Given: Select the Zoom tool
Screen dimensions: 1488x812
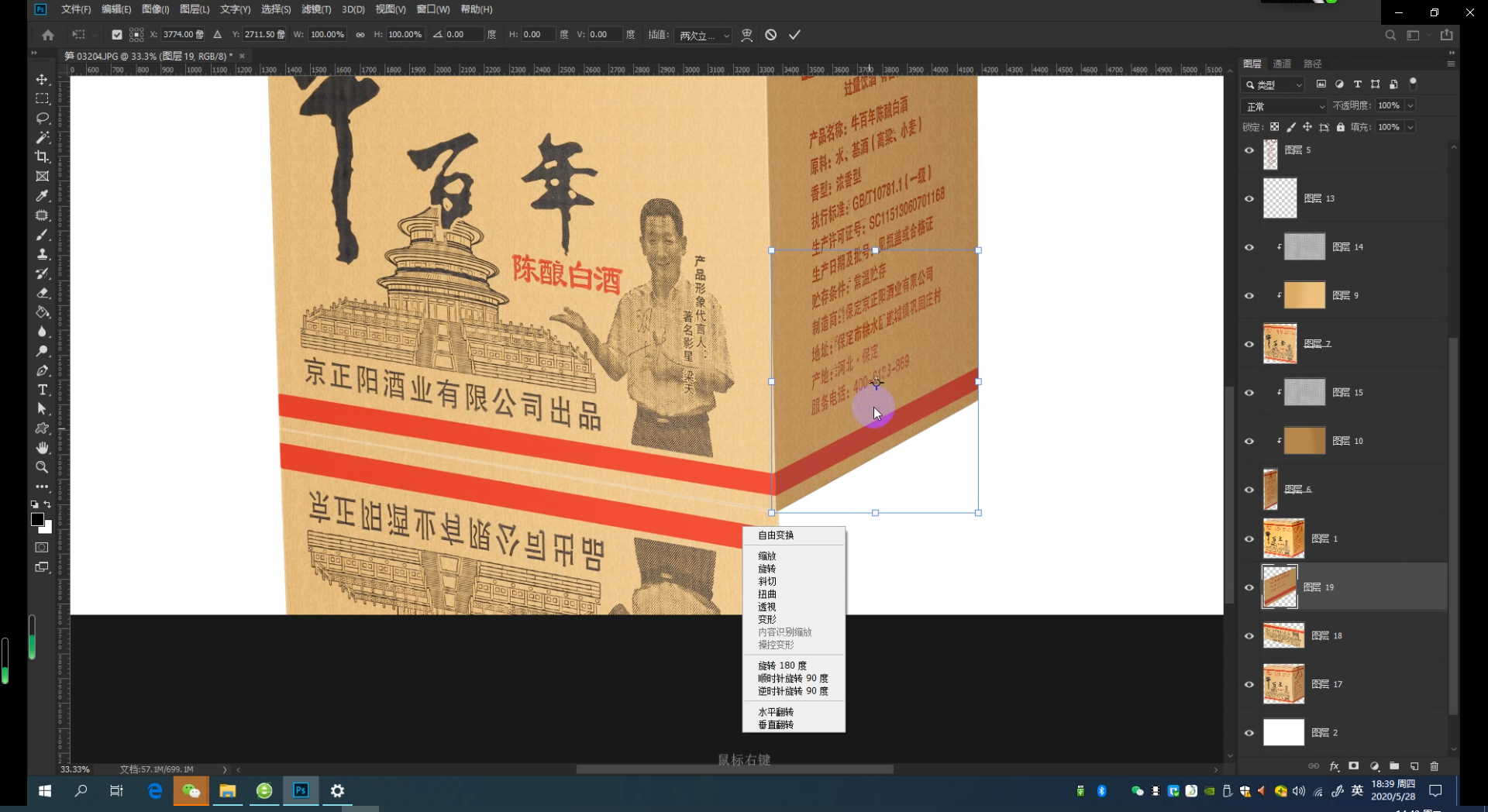Looking at the screenshot, I should tap(42, 467).
